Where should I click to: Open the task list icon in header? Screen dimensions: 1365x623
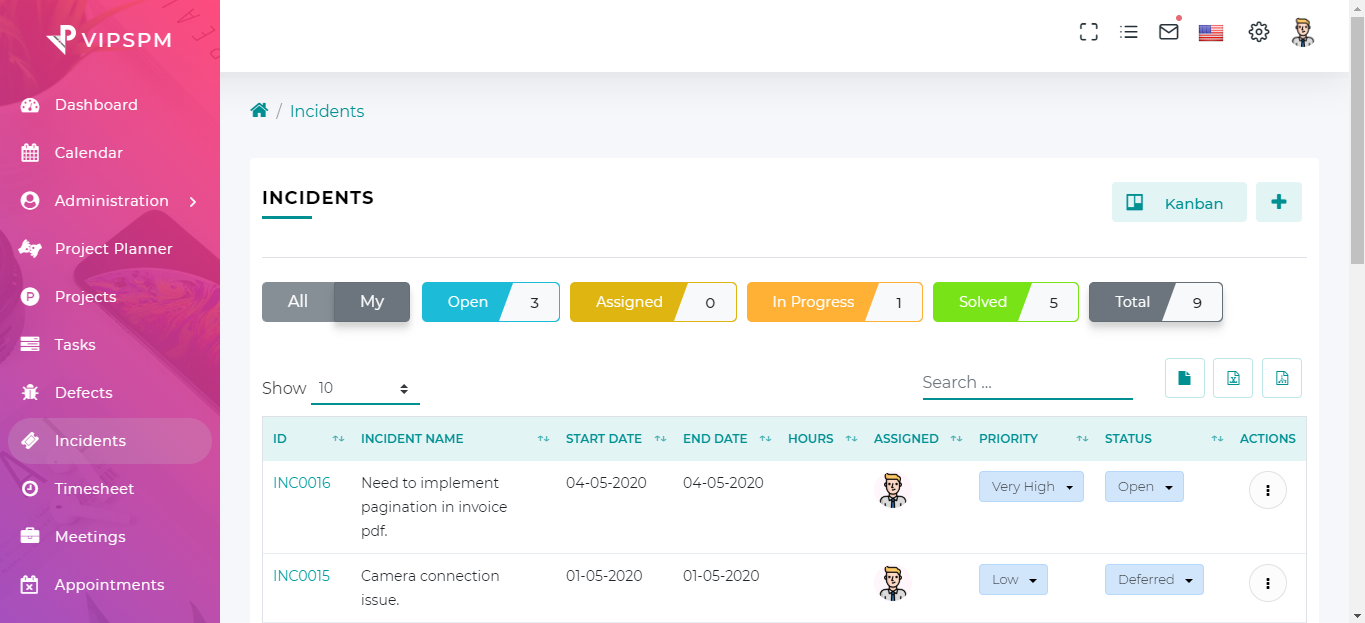1129,32
